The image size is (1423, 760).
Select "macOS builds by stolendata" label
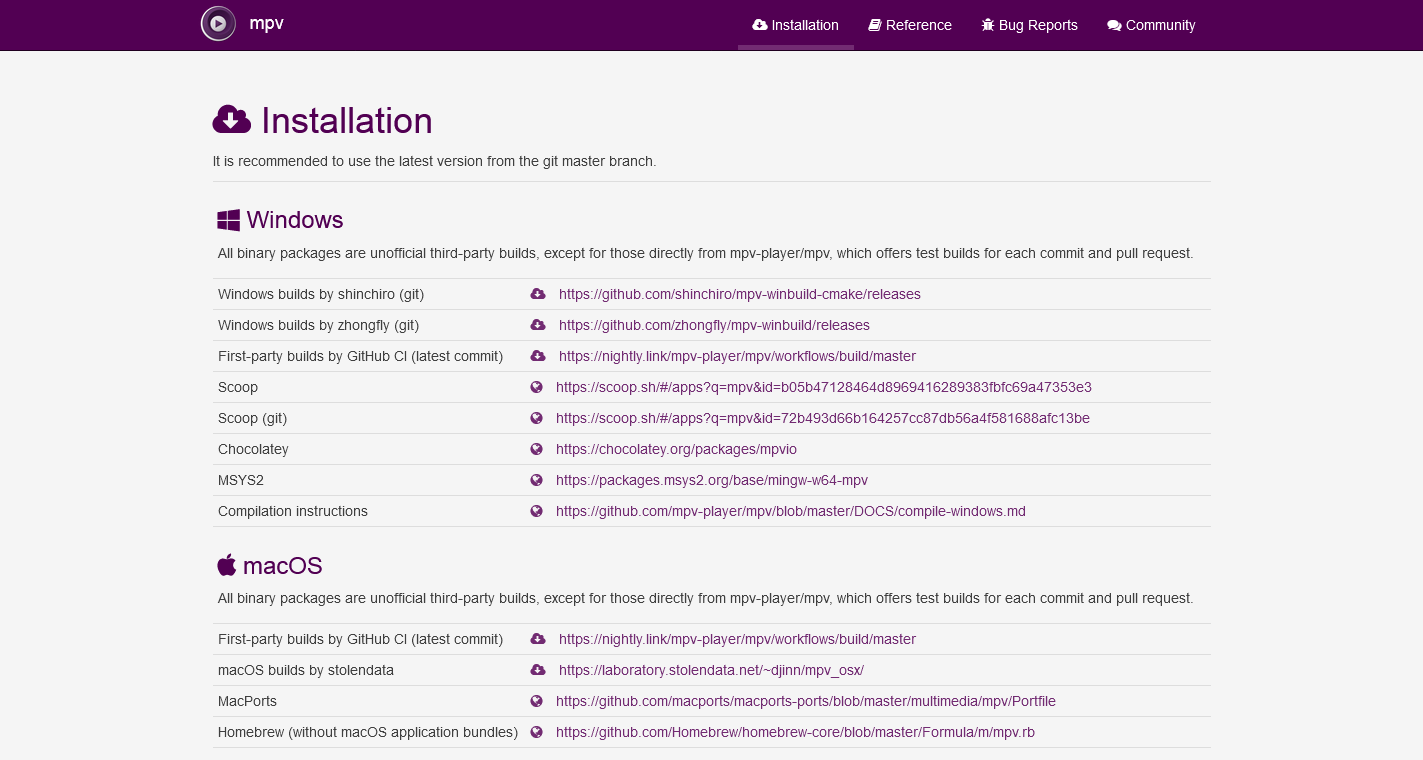[306, 670]
